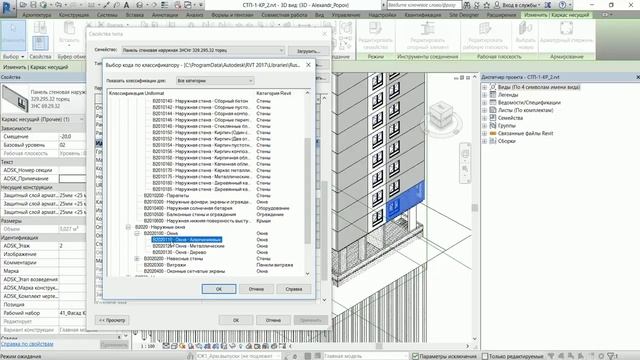Open the 'Выбор' panel dropdown in ribbon
This screenshot has width=640, height=360.
tap(13, 57)
